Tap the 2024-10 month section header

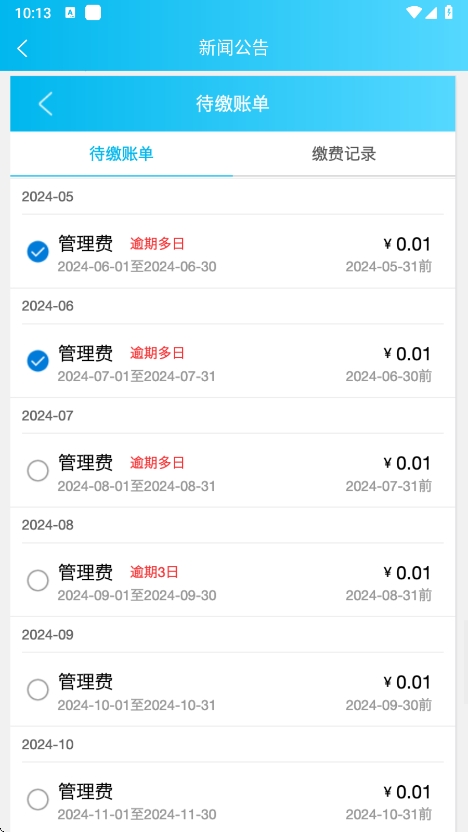pyautogui.click(x=47, y=744)
